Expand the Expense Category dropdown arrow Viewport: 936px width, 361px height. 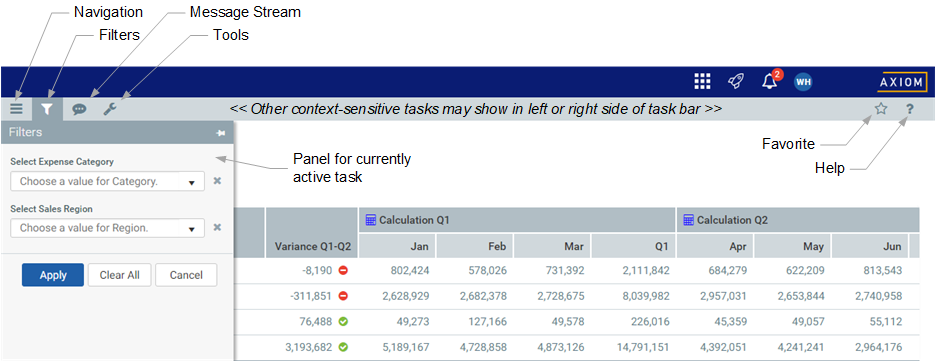click(192, 182)
